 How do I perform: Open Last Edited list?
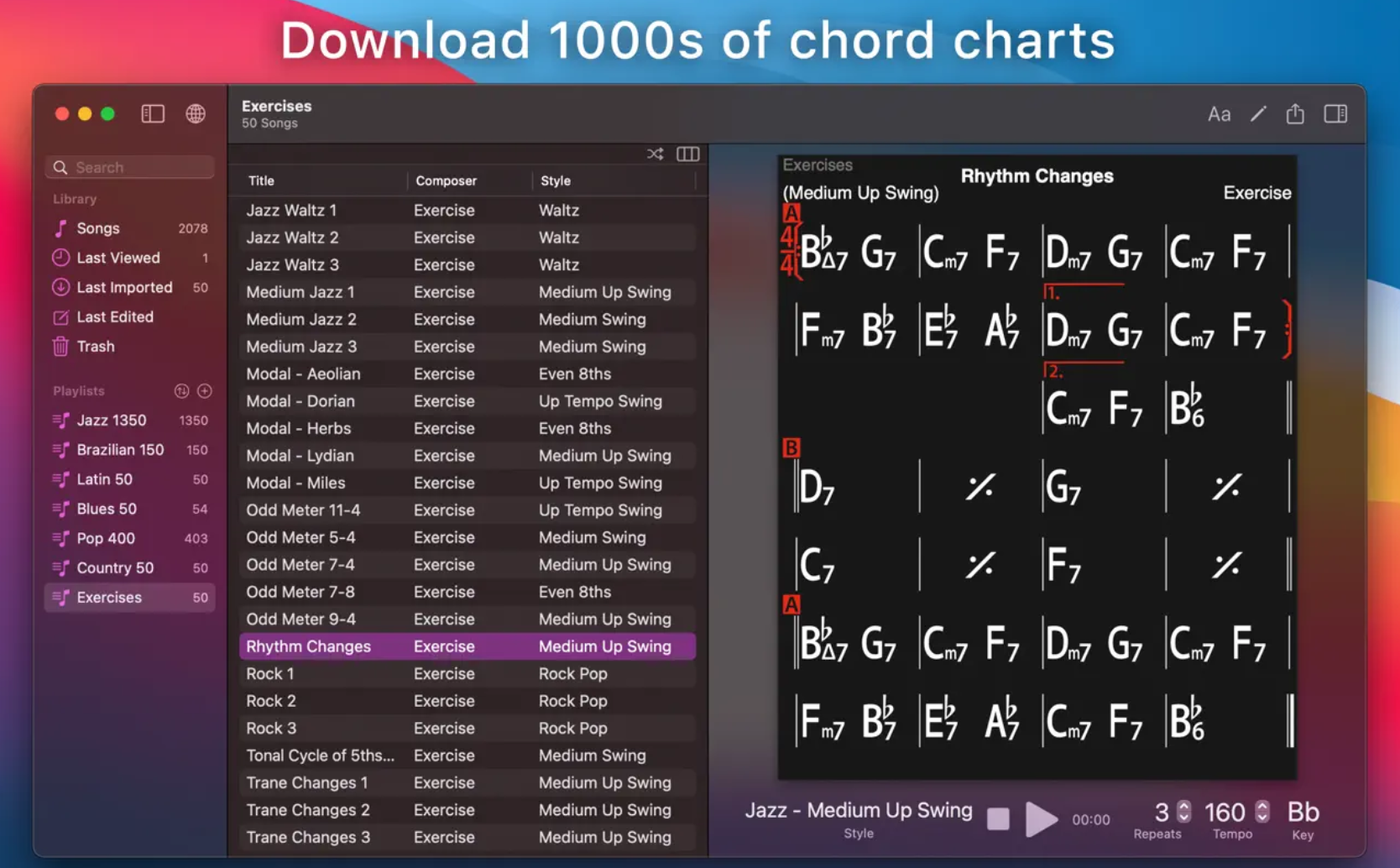pos(130,316)
